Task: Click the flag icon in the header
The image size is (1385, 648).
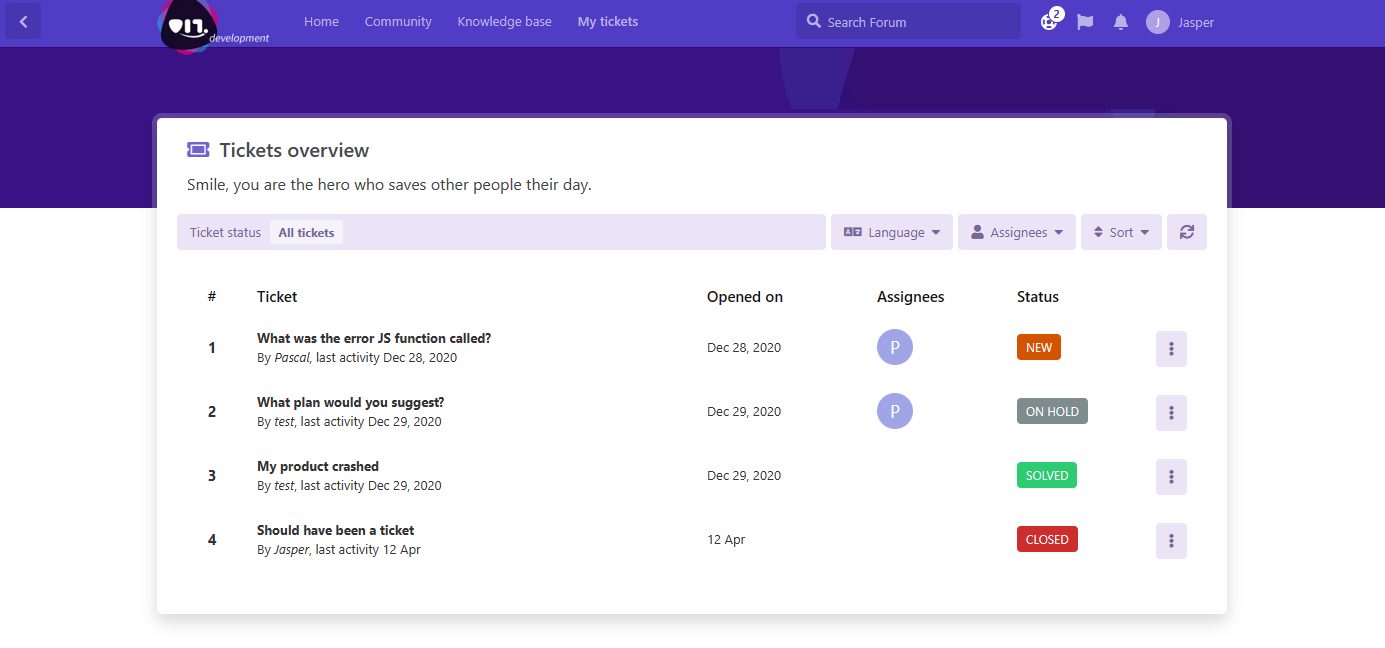Action: pyautogui.click(x=1085, y=22)
